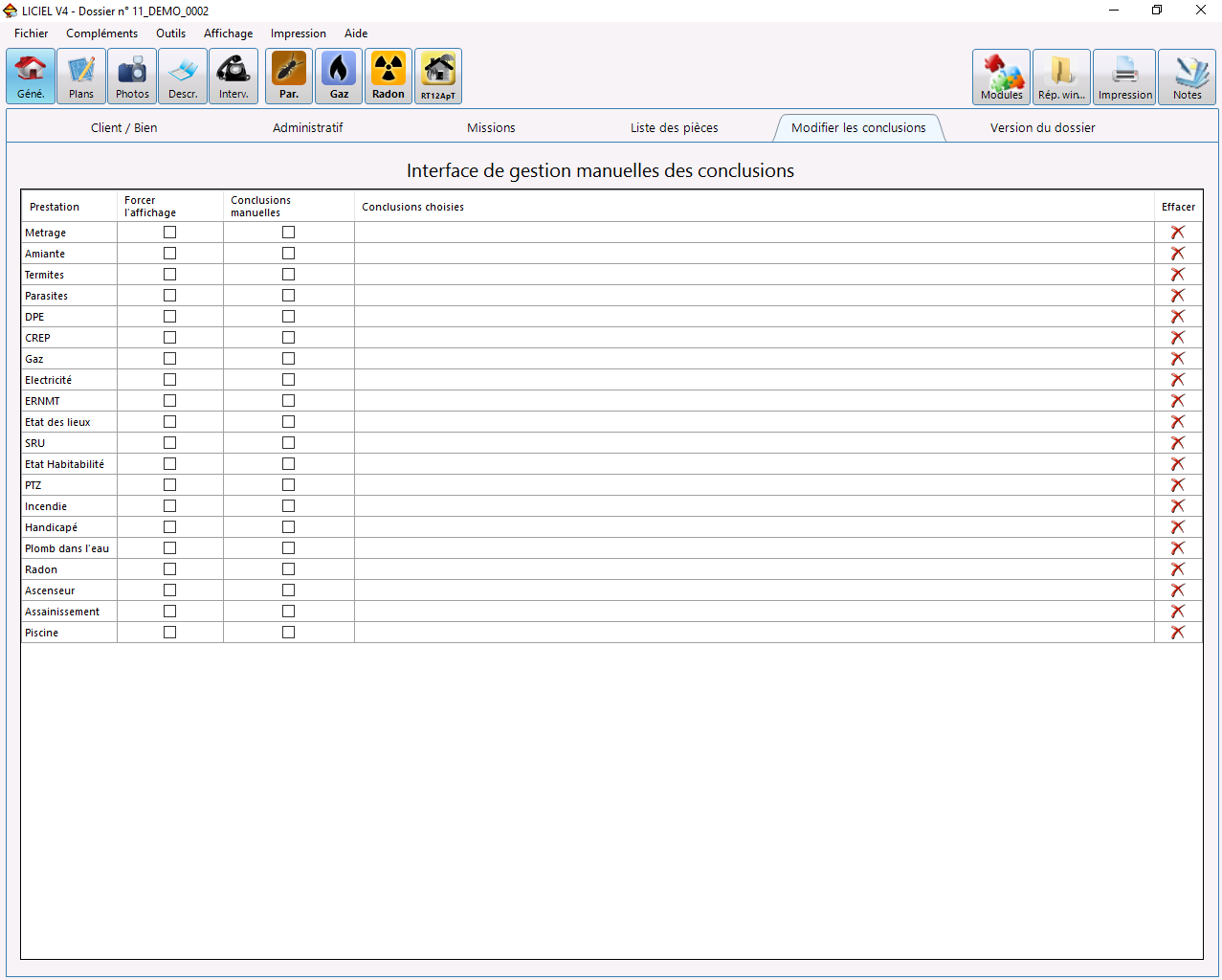This screenshot has width=1222, height=980.
Task: Open the Notes icon
Action: pyautogui.click(x=1188, y=77)
